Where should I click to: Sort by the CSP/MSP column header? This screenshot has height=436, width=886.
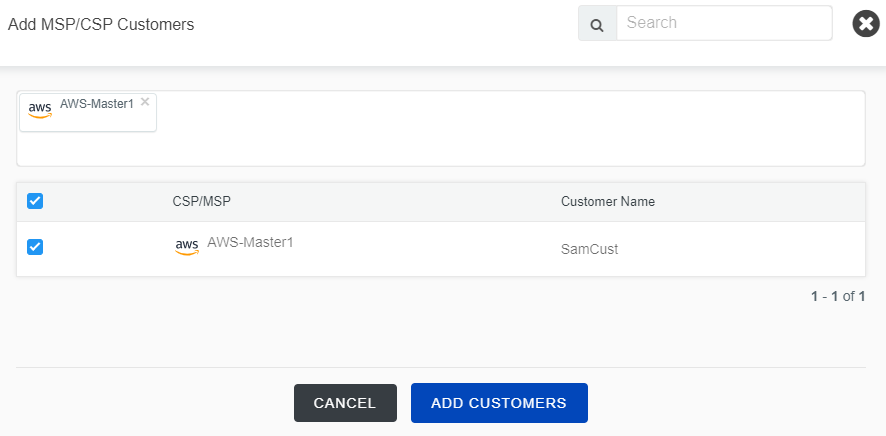(202, 201)
